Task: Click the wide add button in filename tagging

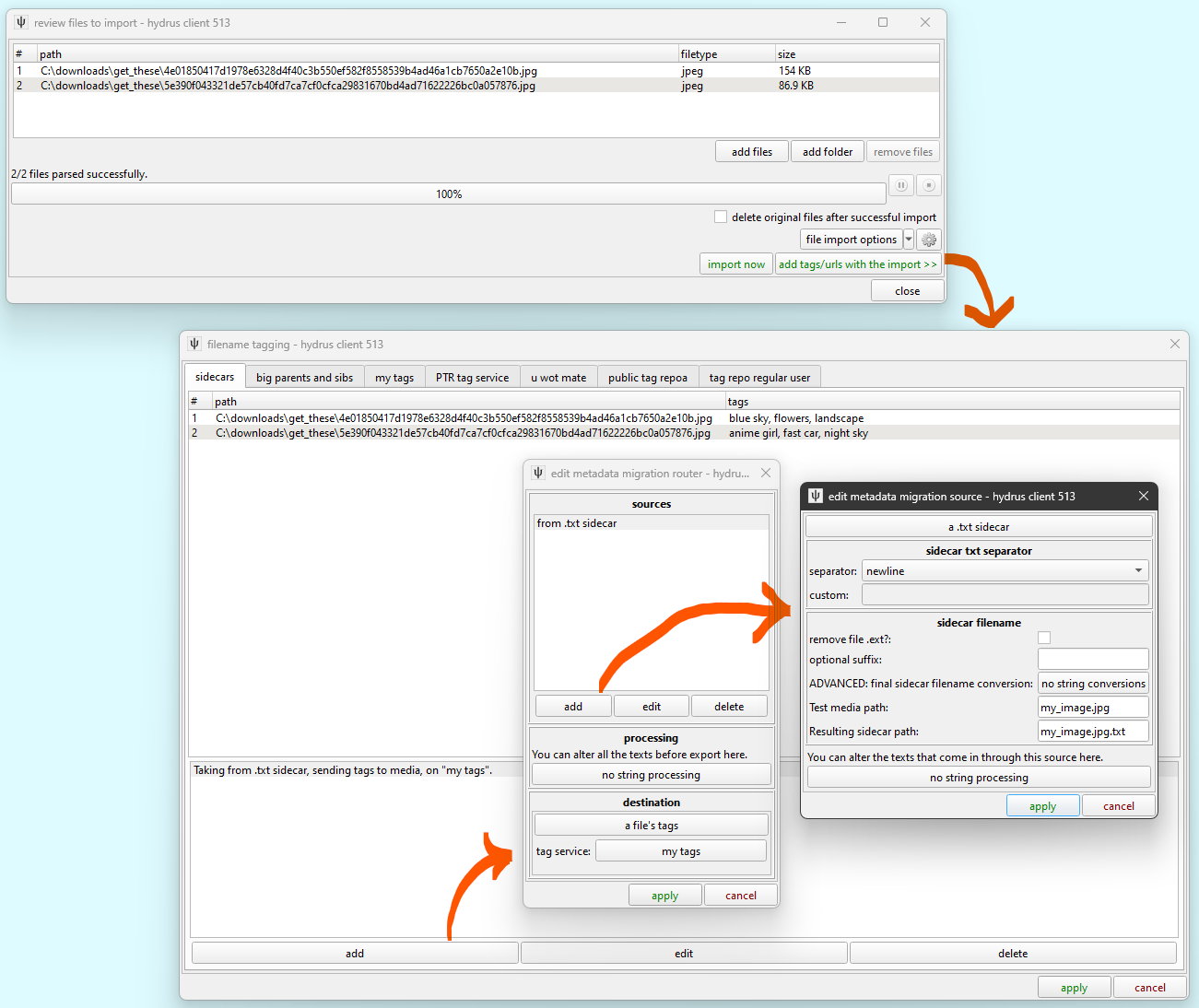Action: (355, 954)
